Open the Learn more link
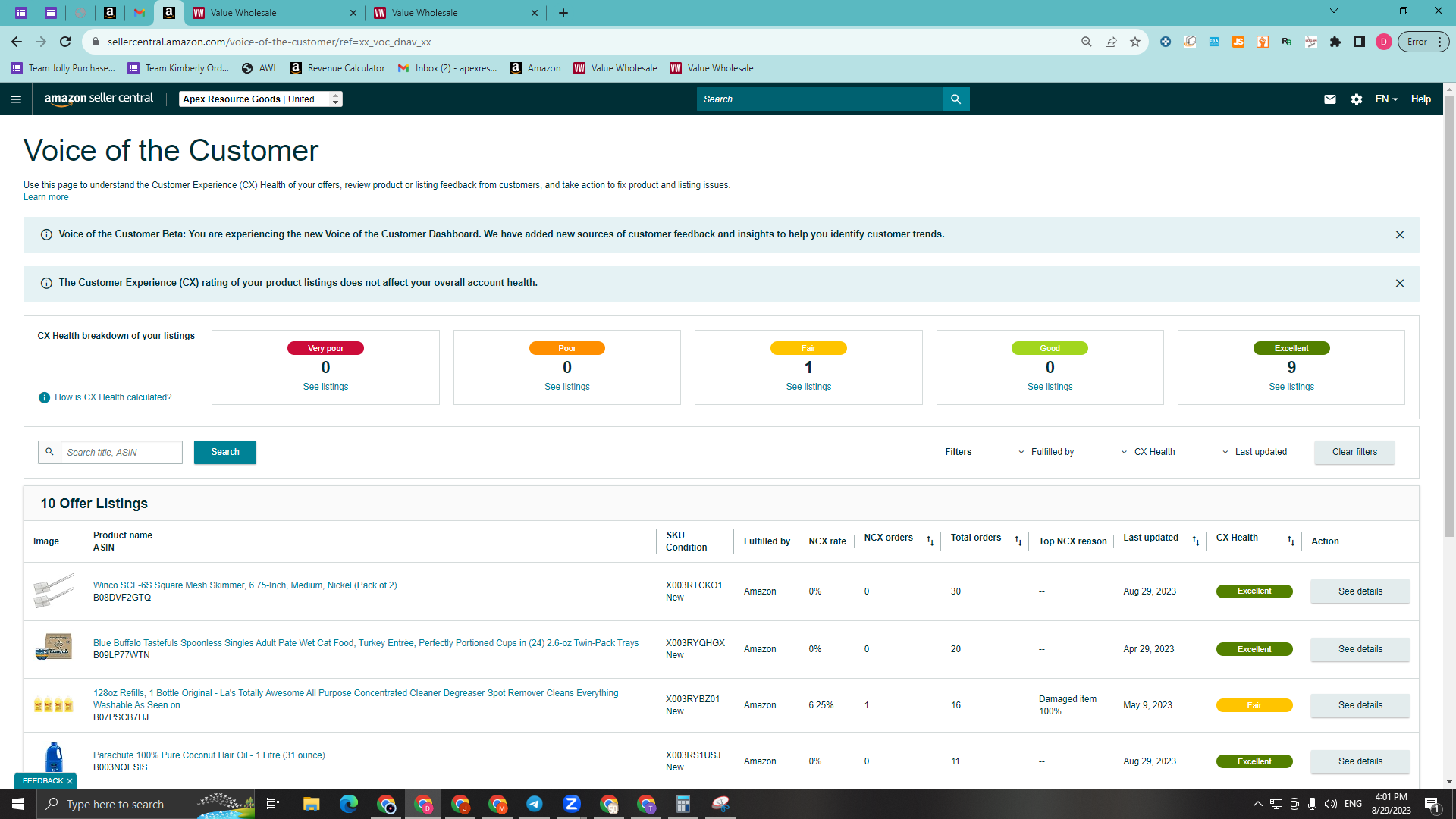Image resolution: width=1456 pixels, height=819 pixels. pos(45,197)
